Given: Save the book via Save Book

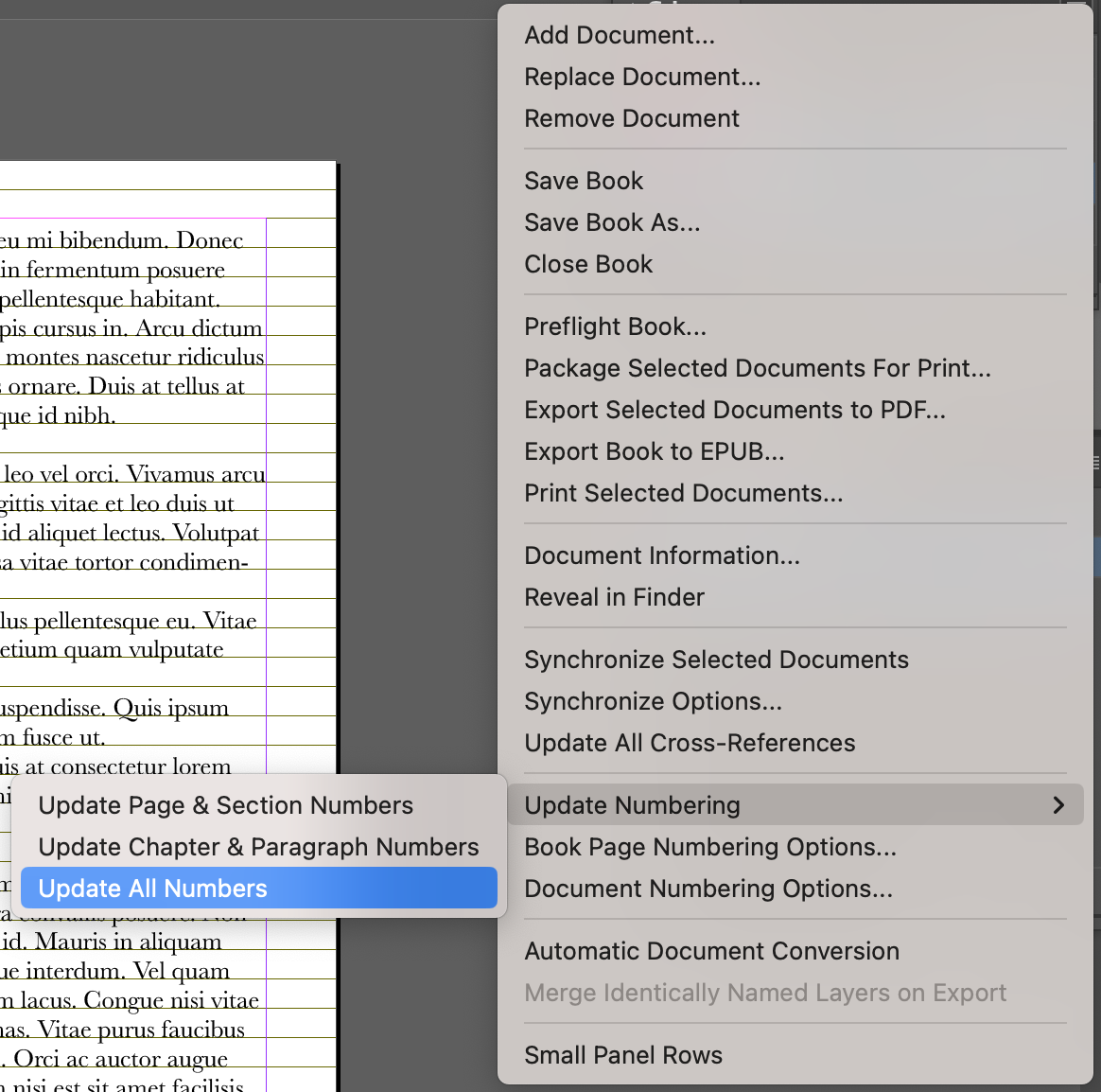Looking at the screenshot, I should 584,180.
